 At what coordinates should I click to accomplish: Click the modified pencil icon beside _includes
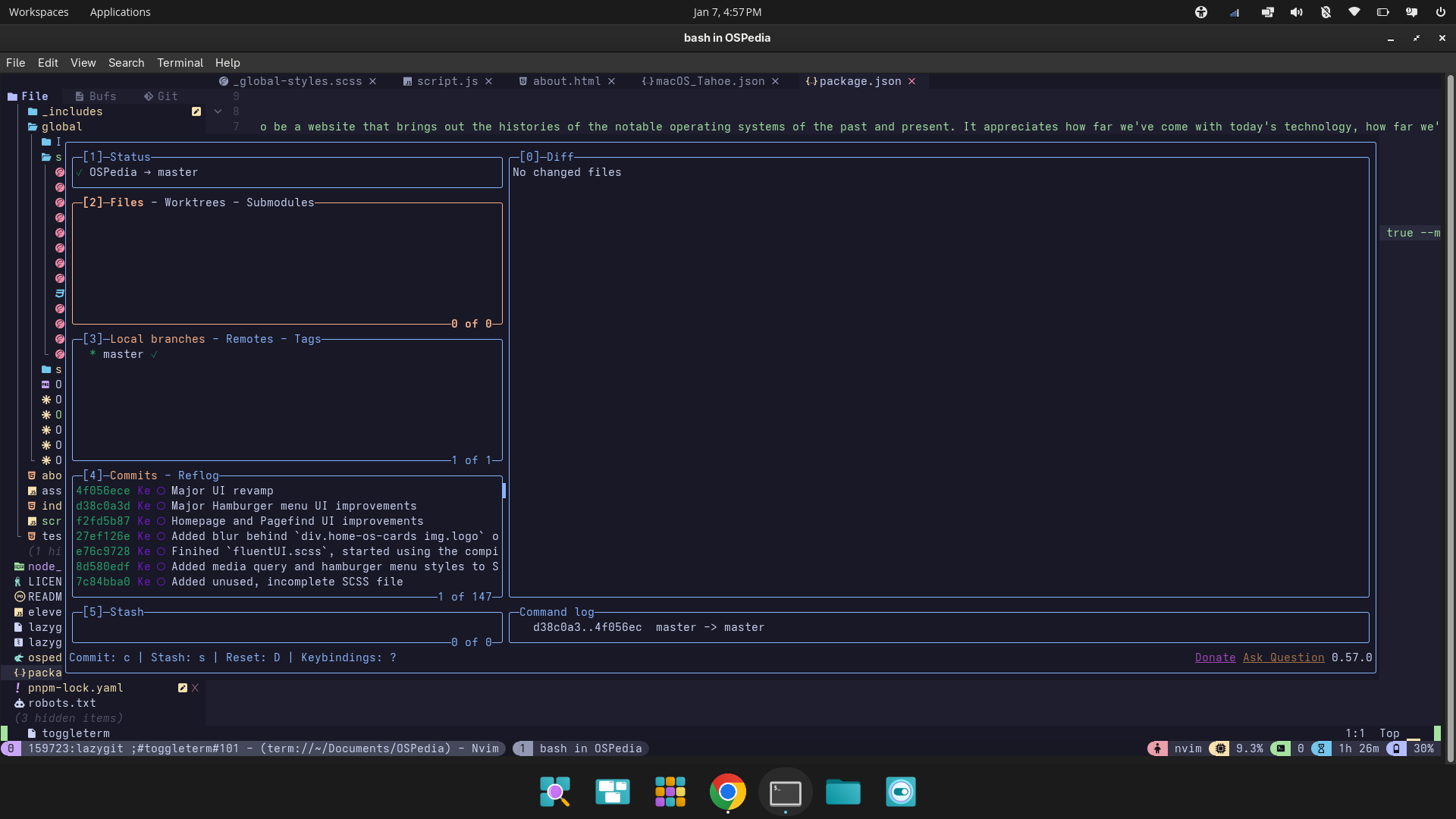tap(196, 111)
